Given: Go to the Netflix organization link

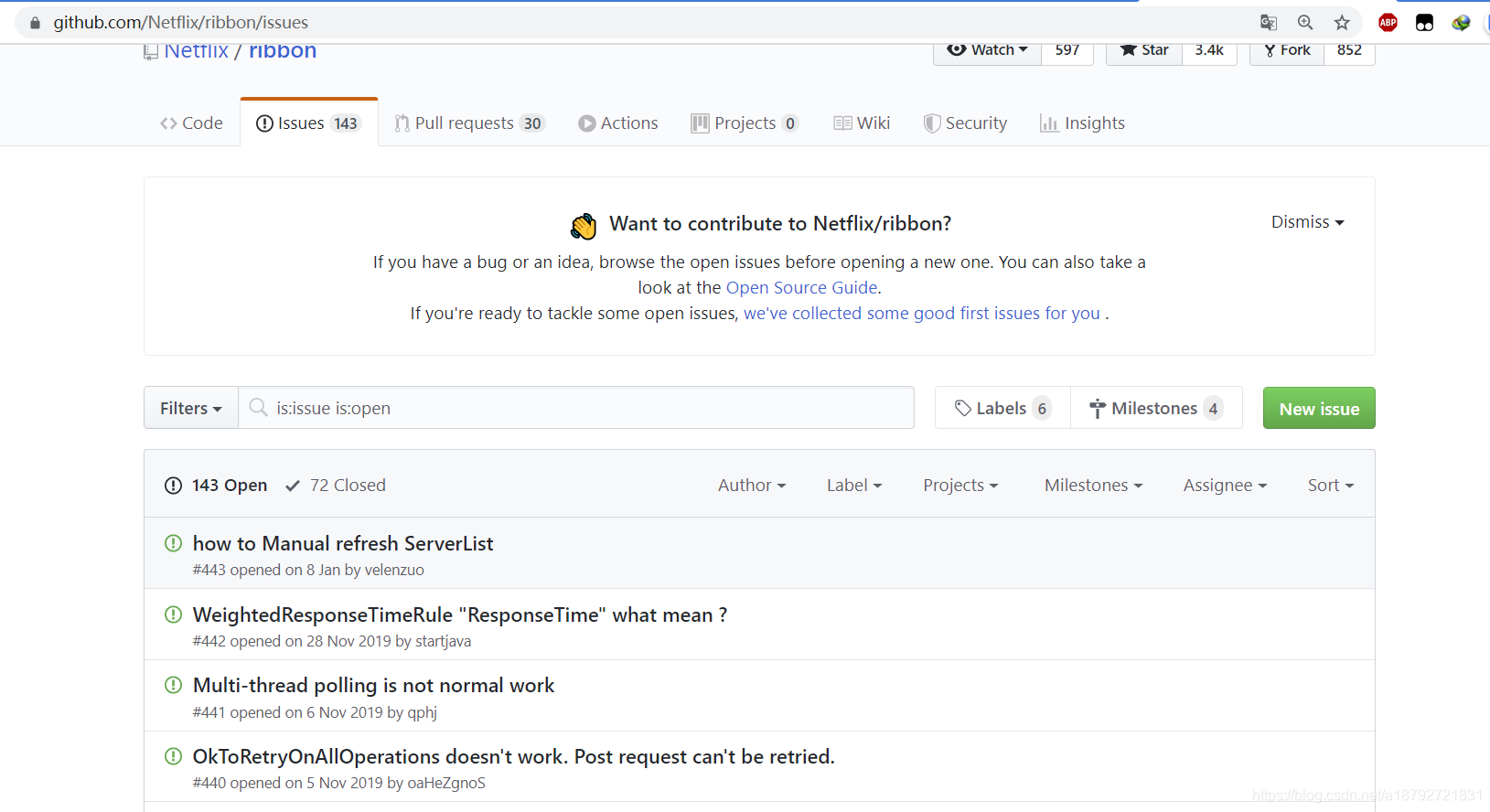Looking at the screenshot, I should point(197,52).
